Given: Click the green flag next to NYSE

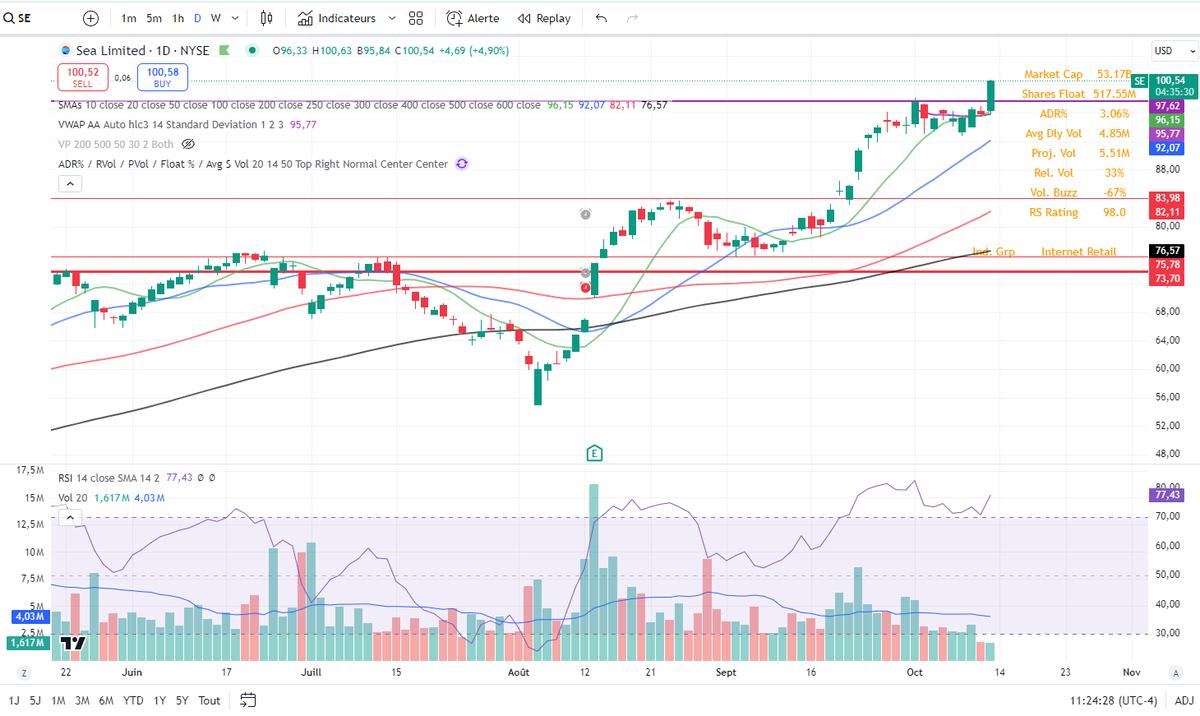Looking at the screenshot, I should (x=225, y=50).
